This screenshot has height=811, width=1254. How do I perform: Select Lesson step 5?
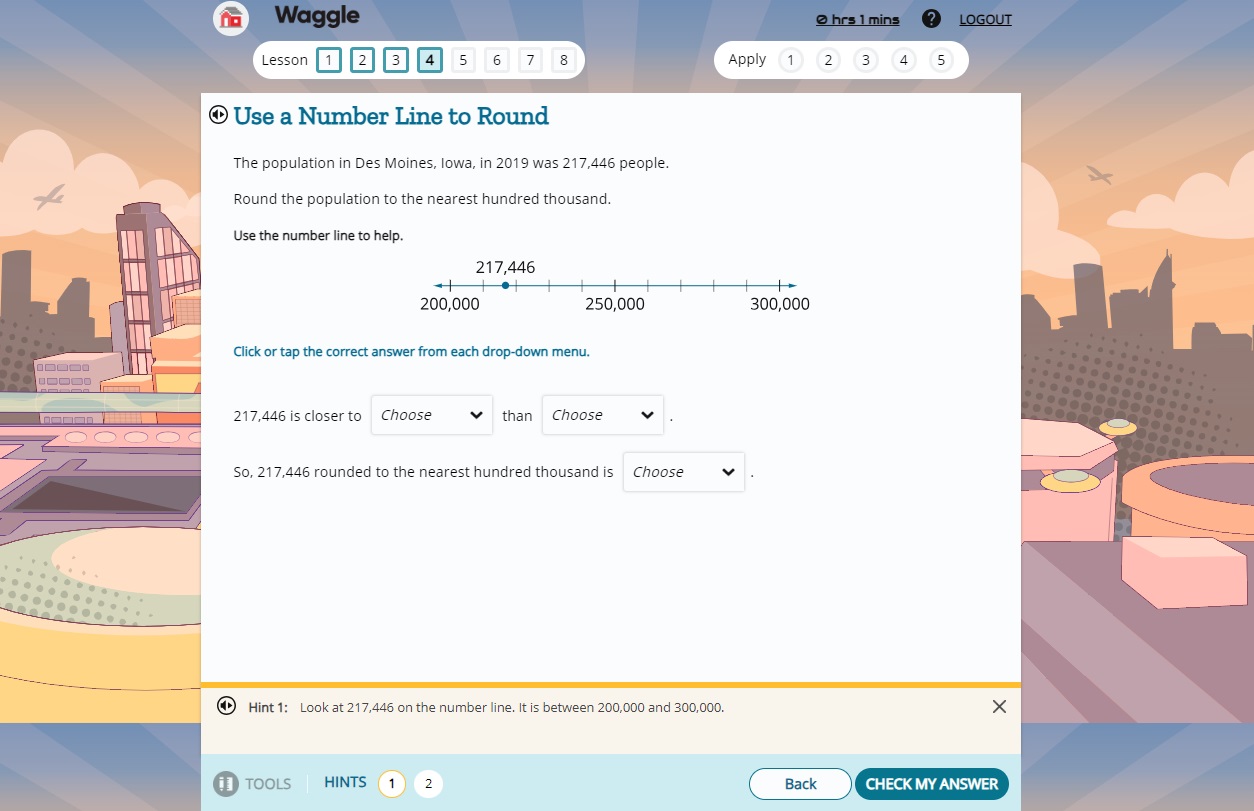tap(463, 60)
